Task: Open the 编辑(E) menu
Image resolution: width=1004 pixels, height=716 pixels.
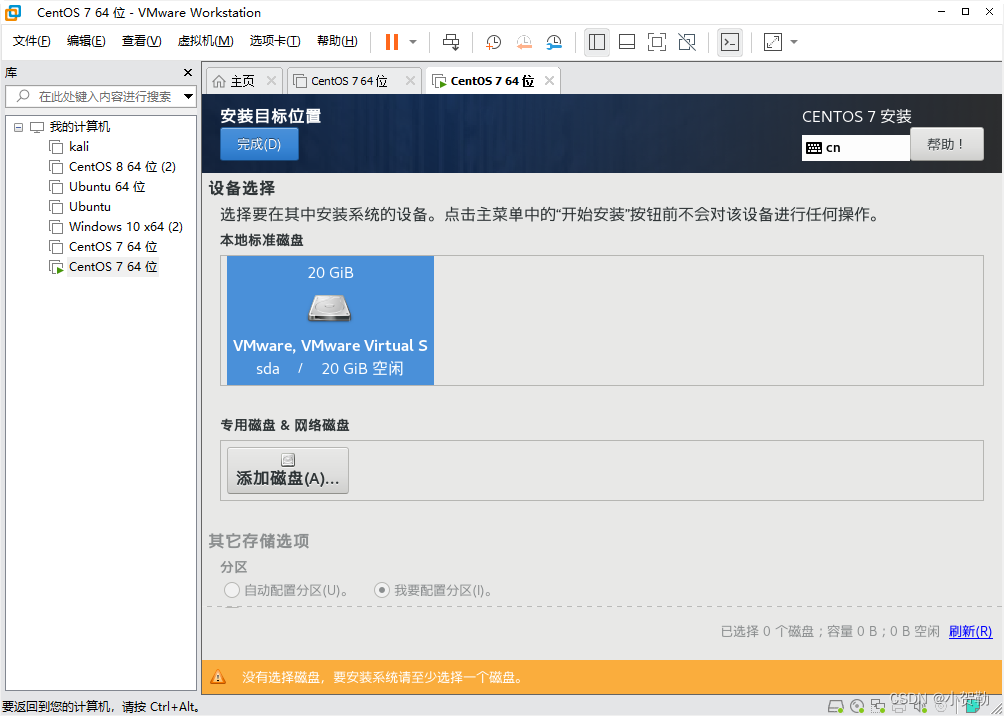Action: pyautogui.click(x=86, y=41)
